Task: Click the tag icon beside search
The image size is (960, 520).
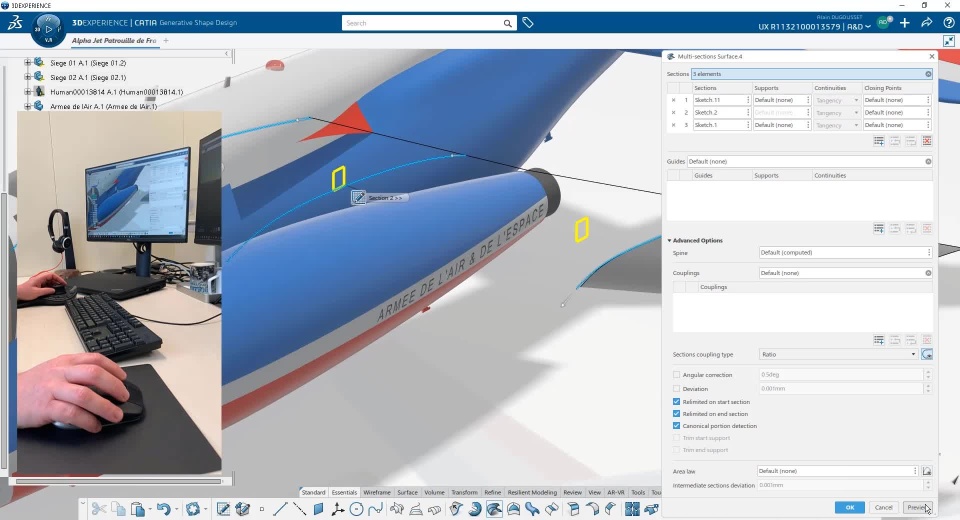Action: [x=528, y=23]
